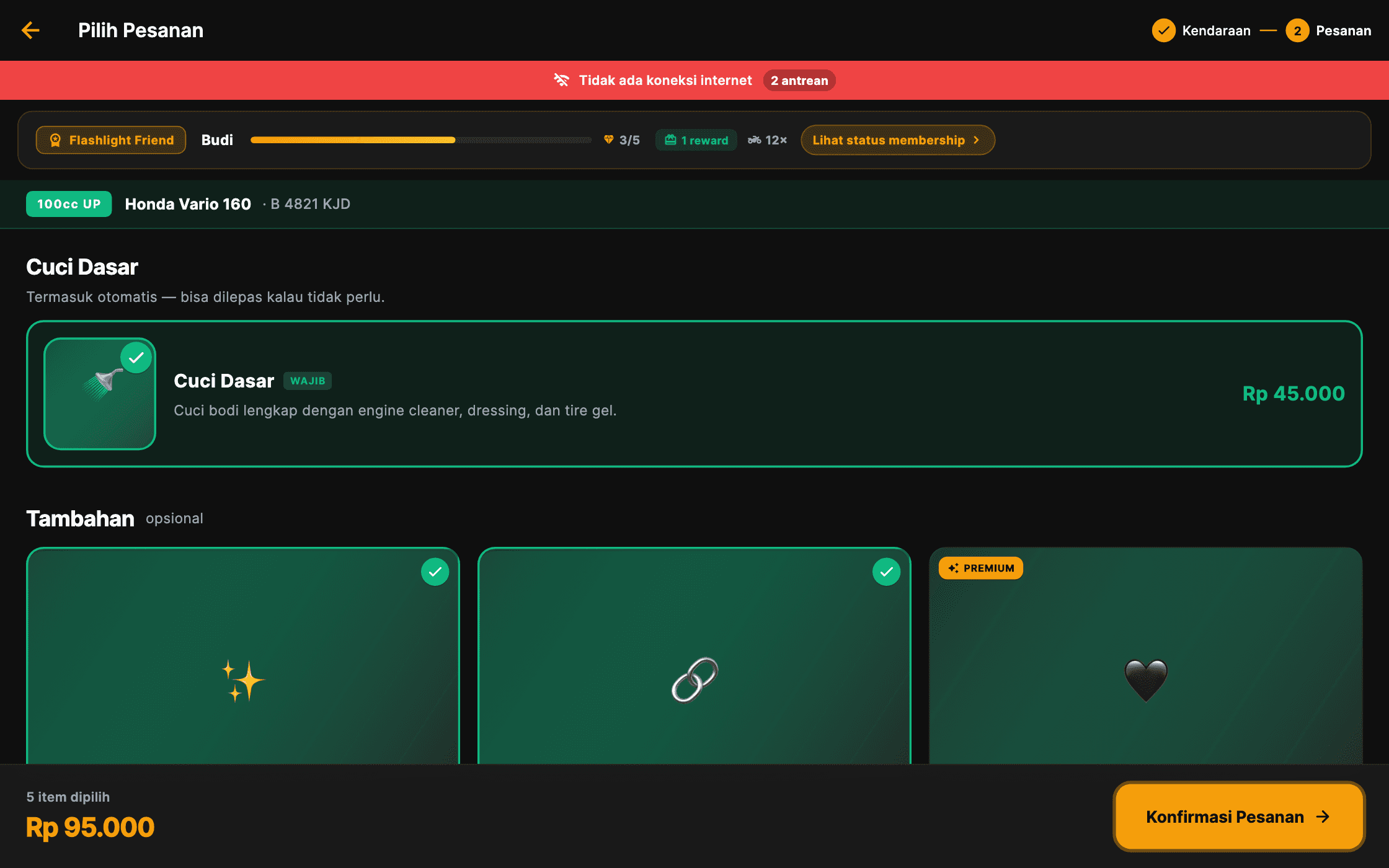
Task: Open the 1 reward gift badge
Action: pyautogui.click(x=696, y=140)
